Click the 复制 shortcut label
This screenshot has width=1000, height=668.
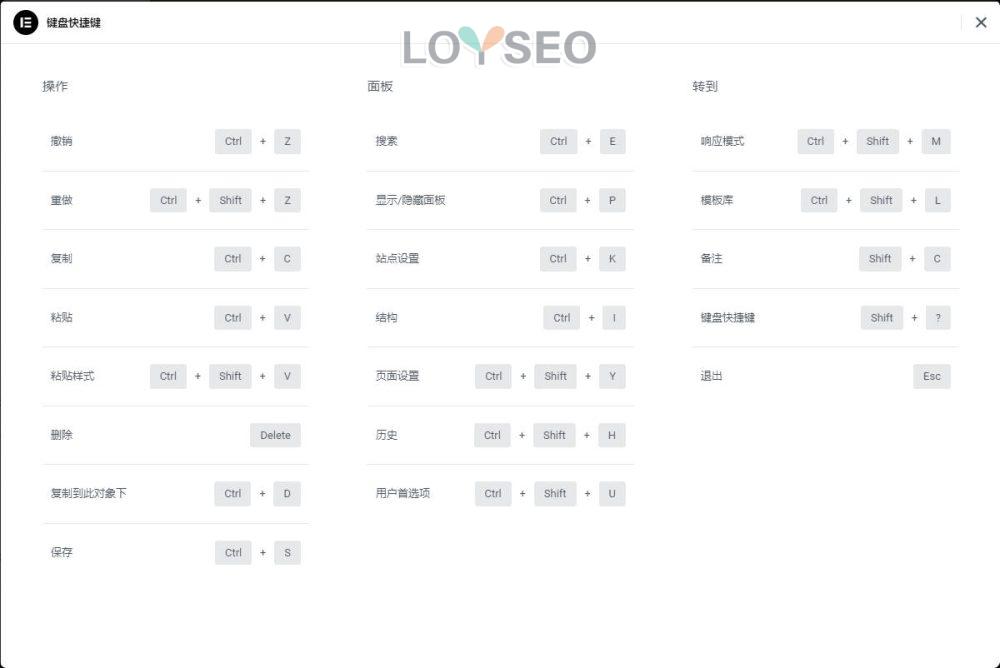tap(61, 258)
